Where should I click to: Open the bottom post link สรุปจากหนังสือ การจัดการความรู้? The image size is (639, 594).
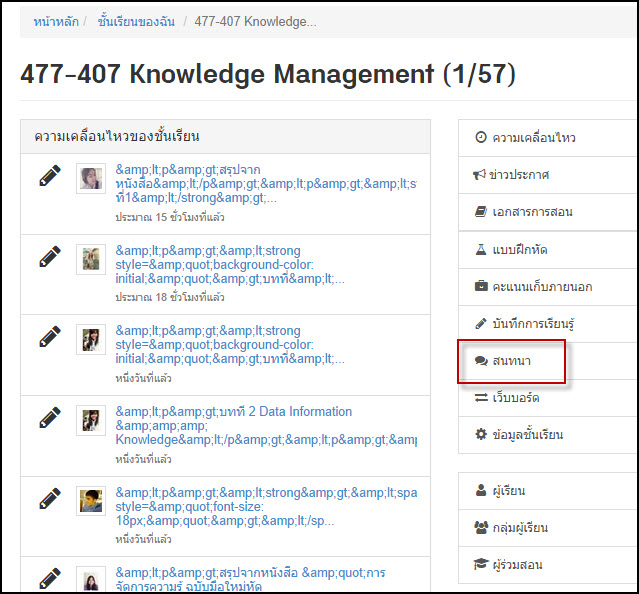250,579
